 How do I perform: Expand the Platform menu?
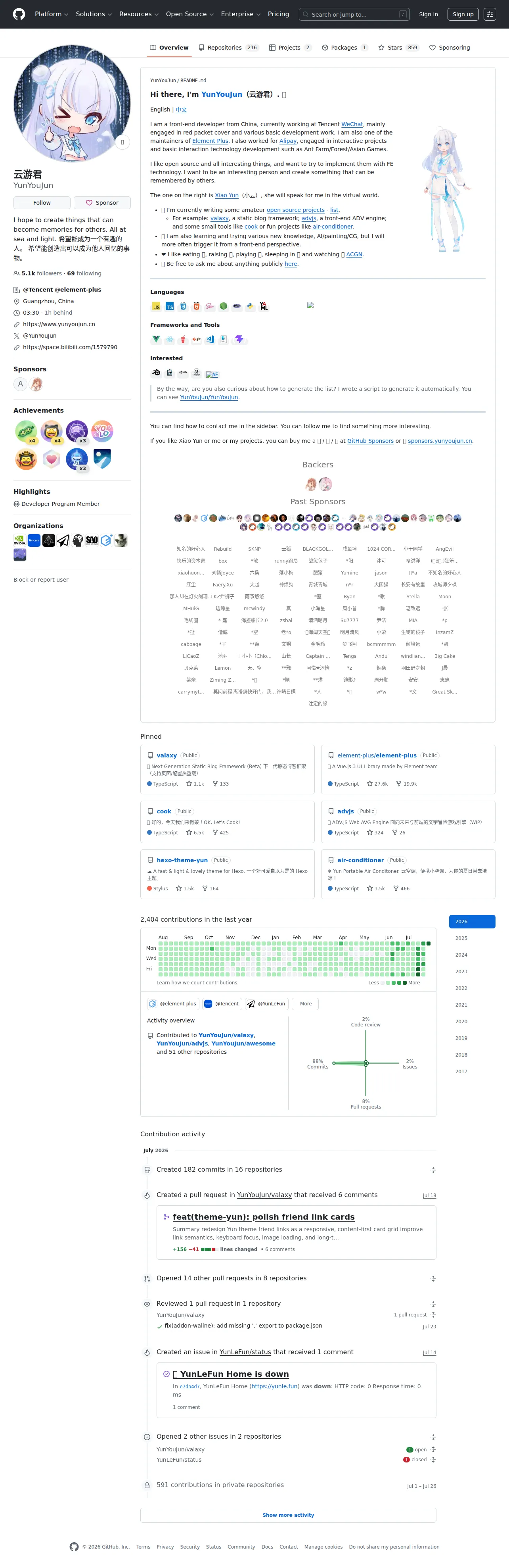(52, 14)
